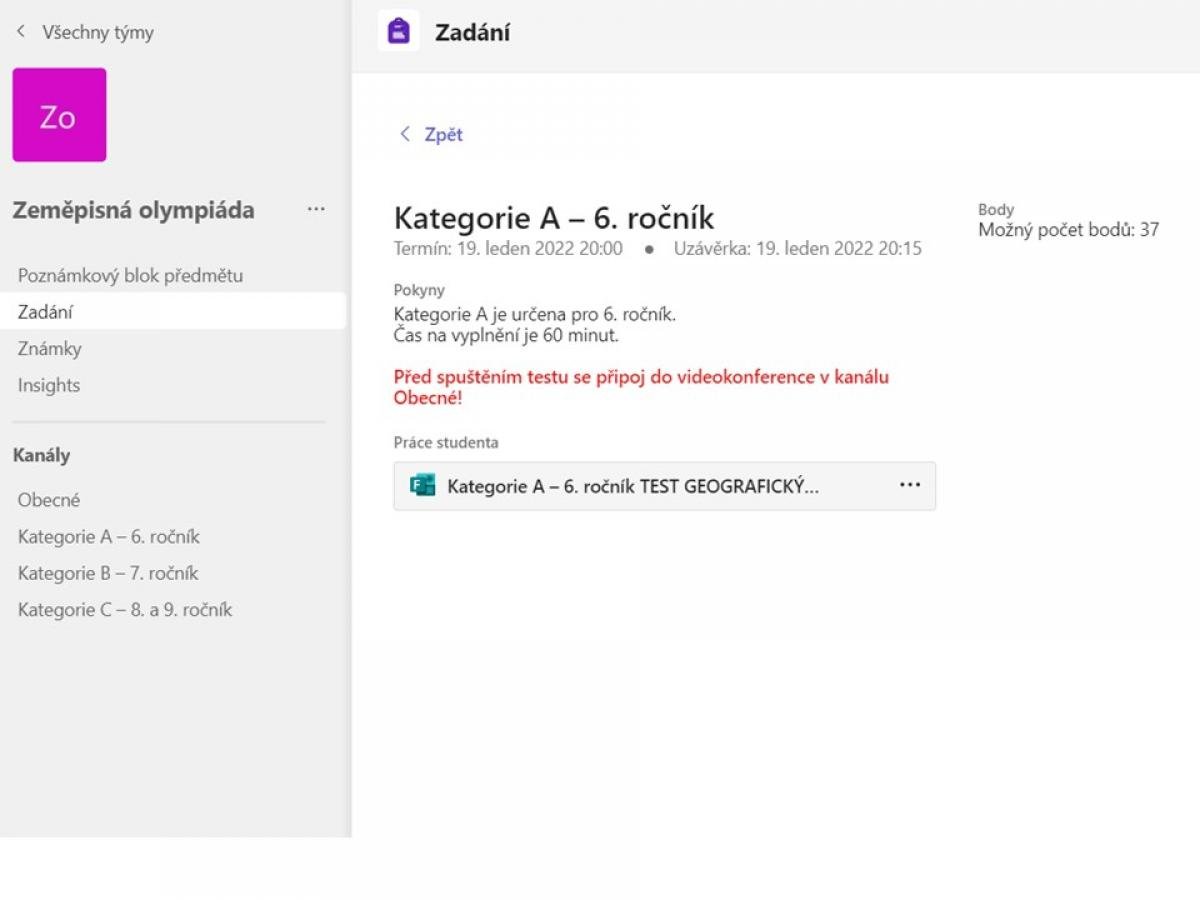Click the back chevron beside Všechny týmy
Image resolution: width=1200 pixels, height=900 pixels.
20,32
